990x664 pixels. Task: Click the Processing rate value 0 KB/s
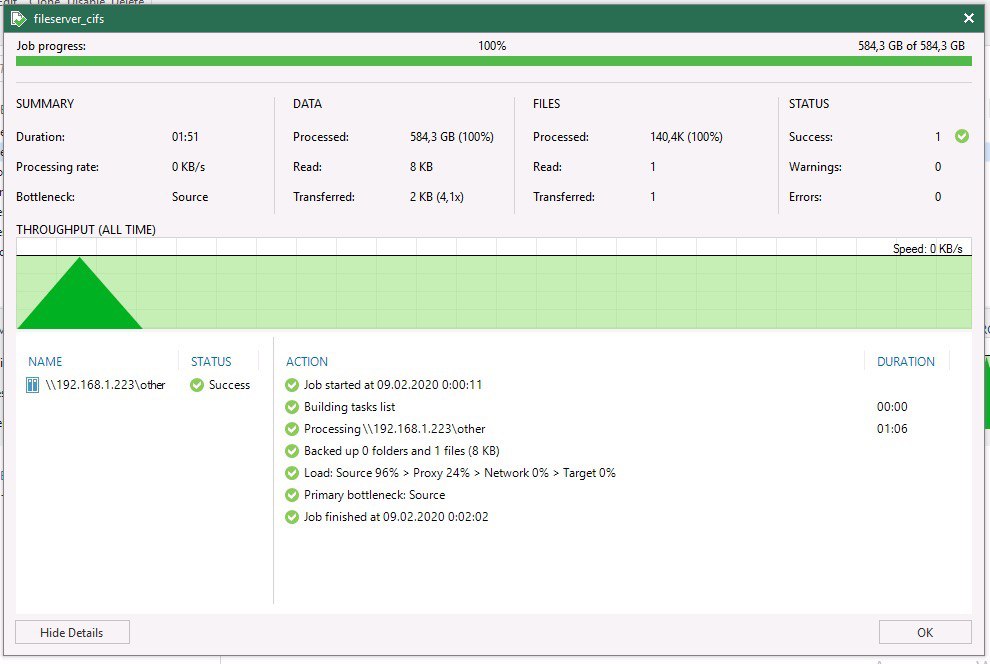click(x=188, y=167)
